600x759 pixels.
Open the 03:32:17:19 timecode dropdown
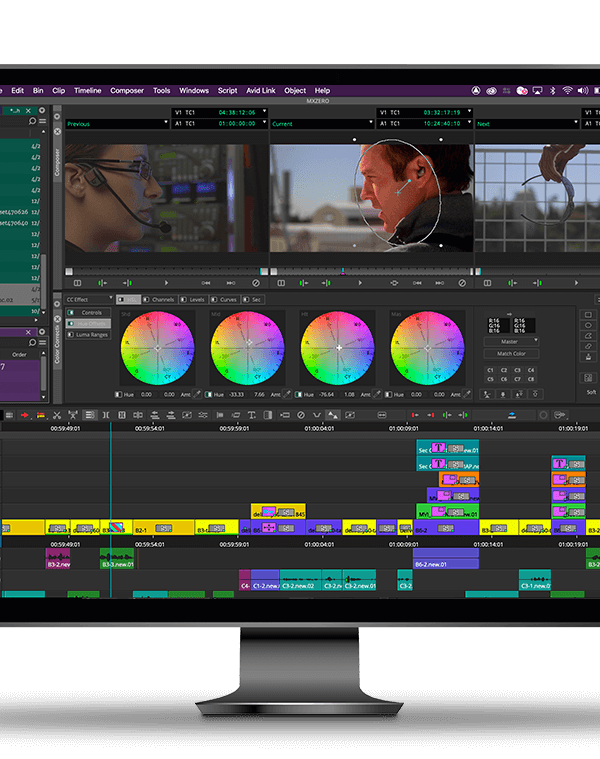(x=469, y=112)
